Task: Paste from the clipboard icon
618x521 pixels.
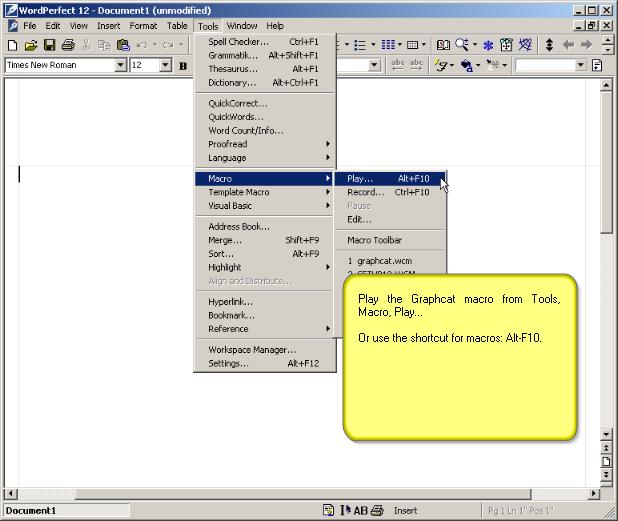Action: [x=123, y=45]
